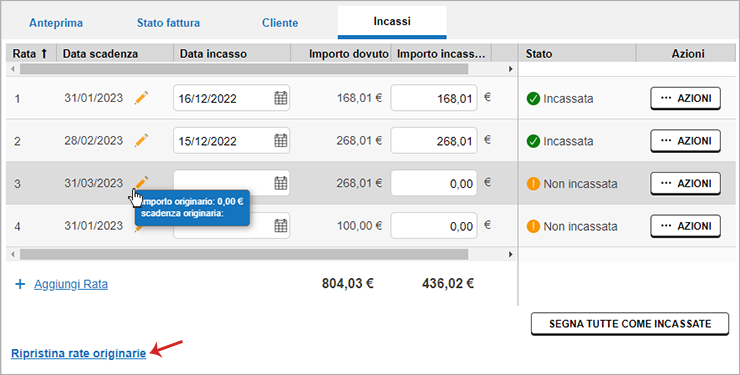Switch to the Stato fattura tab
The width and height of the screenshot is (740, 375).
(168, 23)
